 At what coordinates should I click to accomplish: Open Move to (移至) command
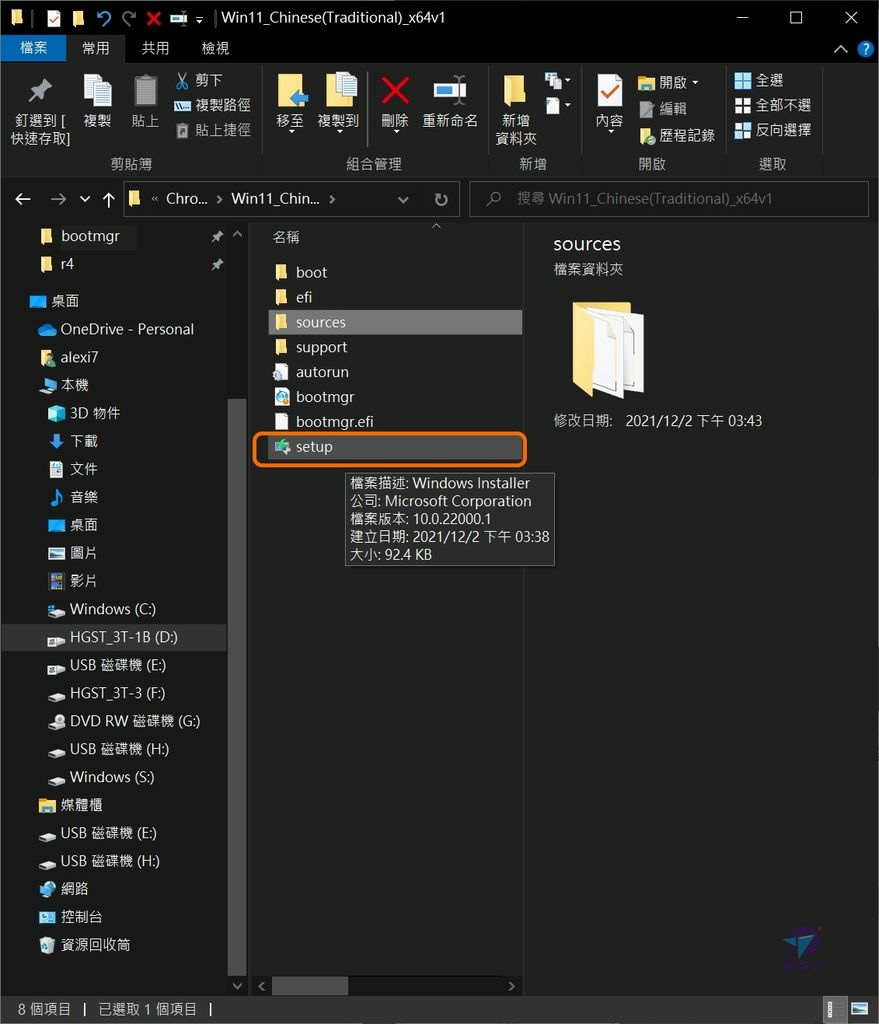point(290,103)
